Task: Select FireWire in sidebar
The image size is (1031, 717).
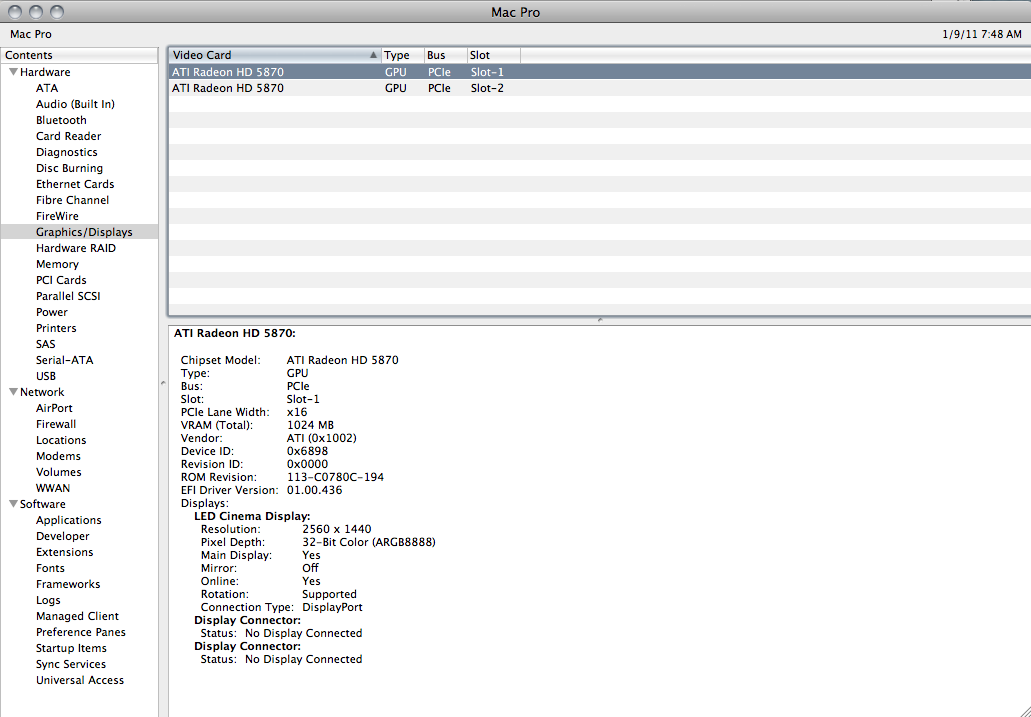Action: 57,216
